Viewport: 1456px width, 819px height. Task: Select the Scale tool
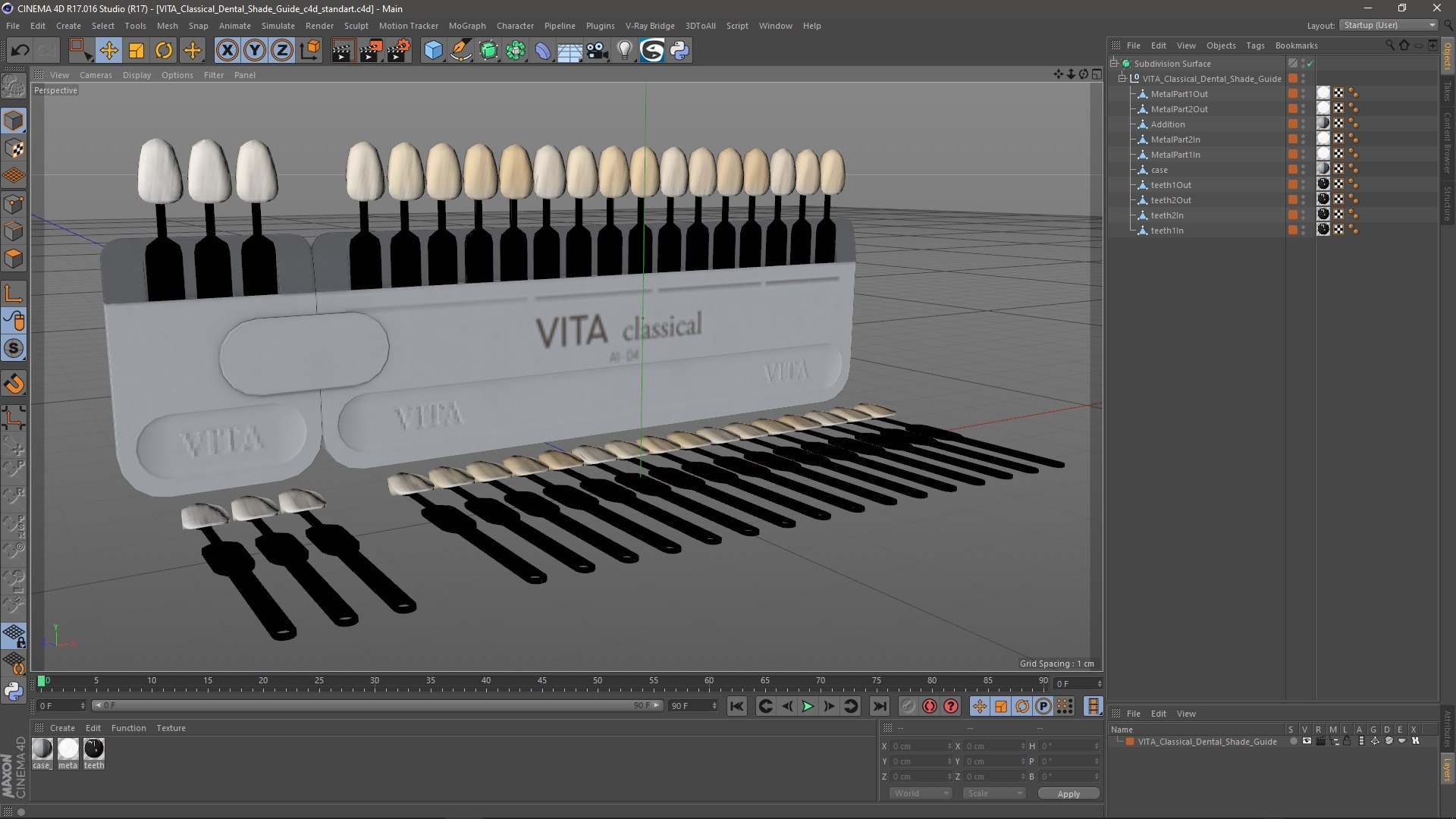tap(136, 51)
